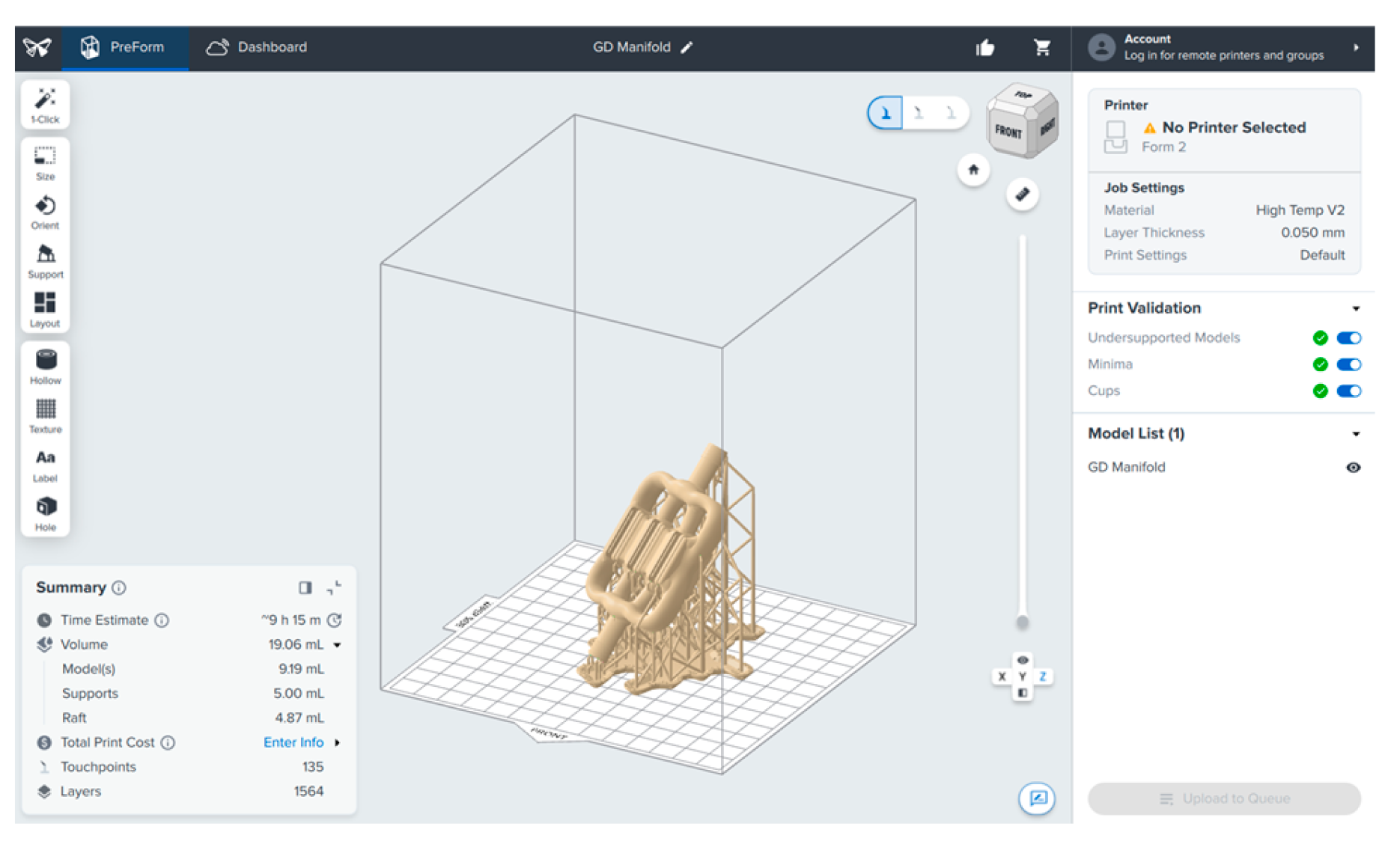Screen dimensions: 1394x868
Task: Click the layer slicer slider handle
Action: 1022,622
